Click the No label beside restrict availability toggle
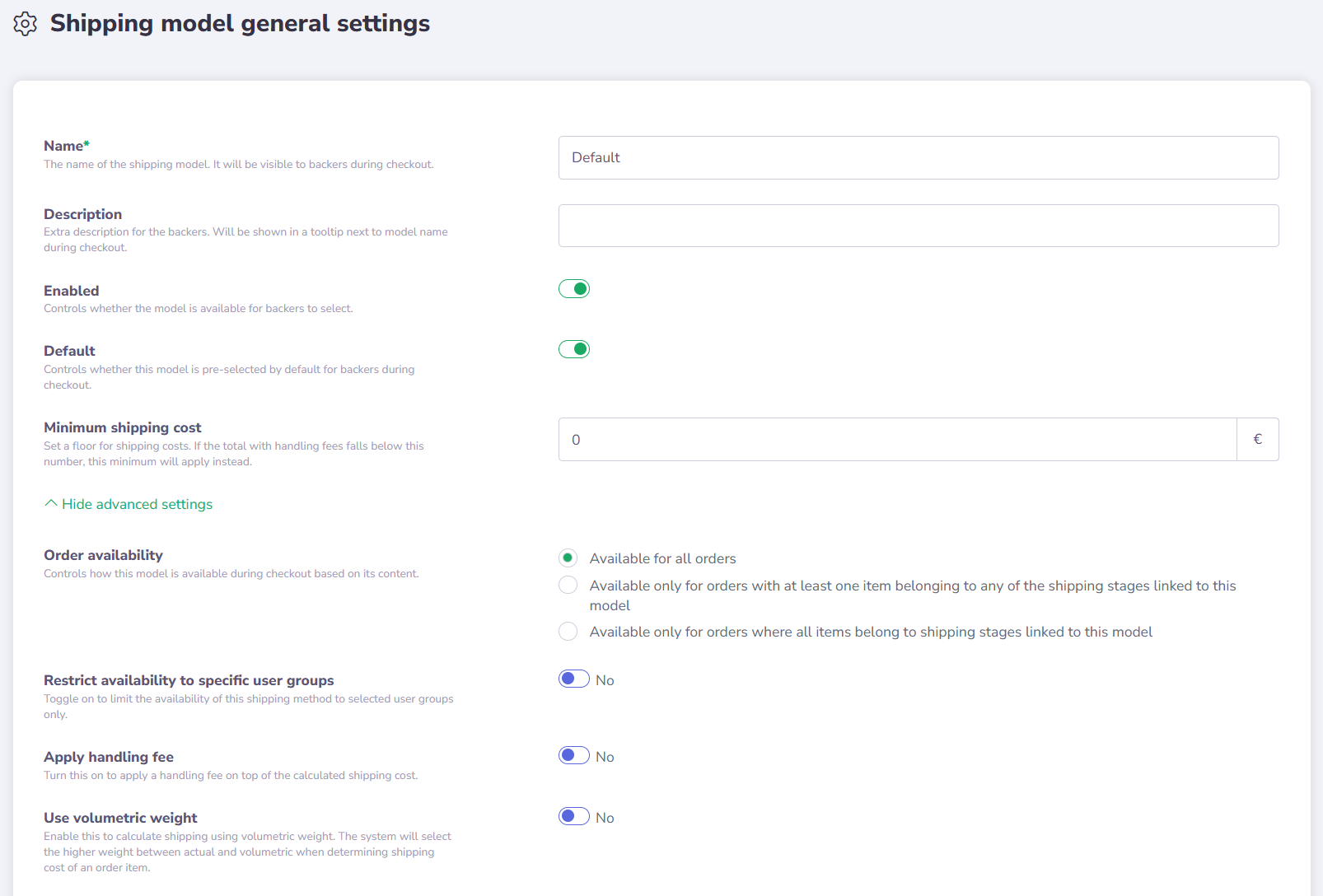Viewport: 1323px width, 896px height. pyautogui.click(x=605, y=680)
